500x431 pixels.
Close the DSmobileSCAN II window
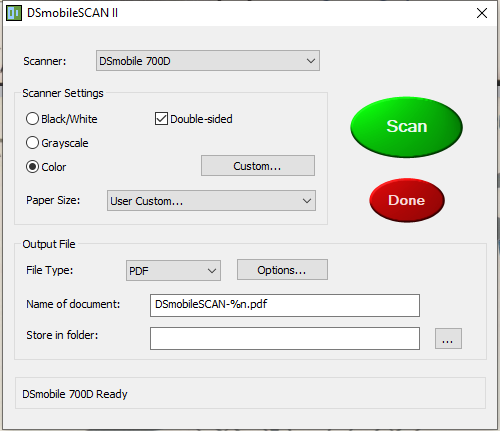click(x=482, y=13)
